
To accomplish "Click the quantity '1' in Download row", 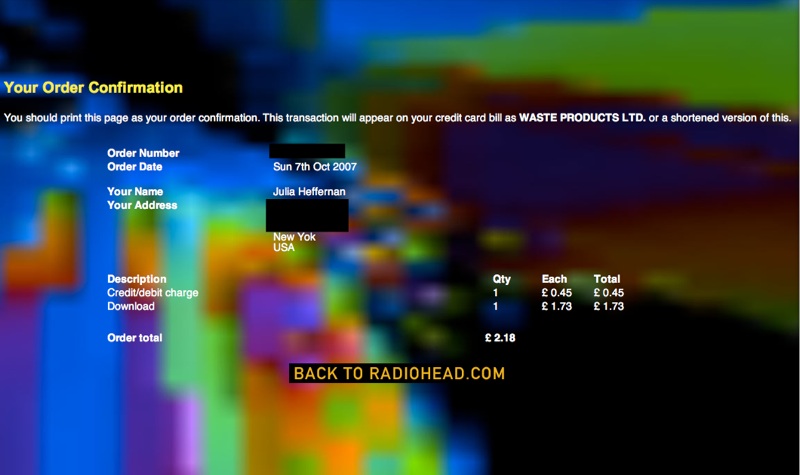I will [495, 306].
